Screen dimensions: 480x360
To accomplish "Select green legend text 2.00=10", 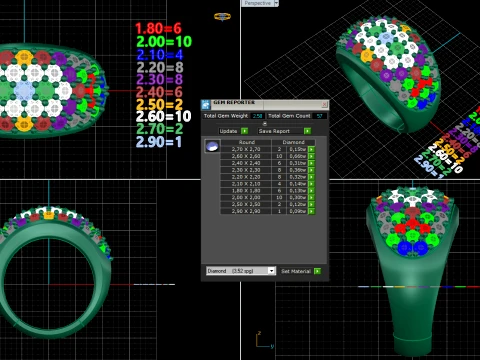I will [x=164, y=42].
